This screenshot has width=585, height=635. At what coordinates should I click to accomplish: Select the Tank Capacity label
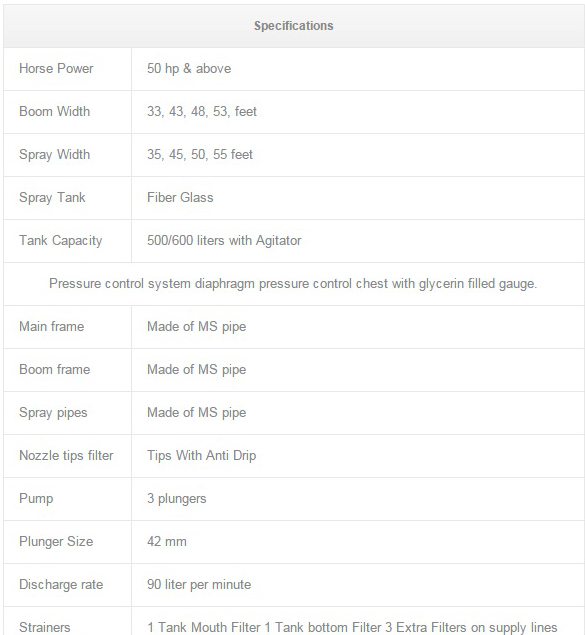tap(61, 241)
